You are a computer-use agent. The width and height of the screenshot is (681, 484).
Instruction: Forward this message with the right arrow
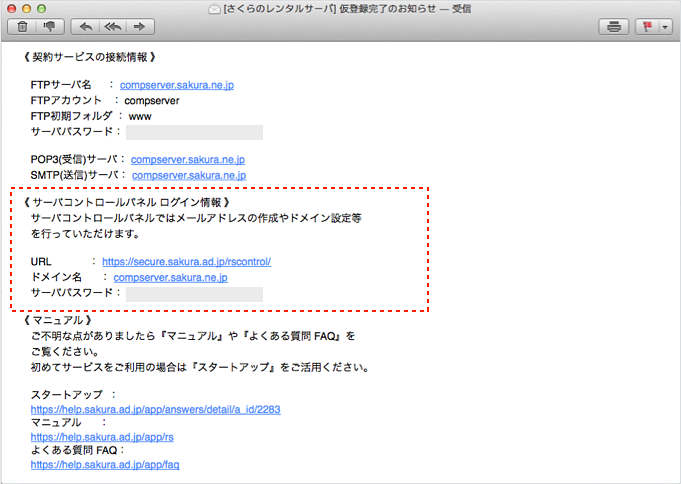pyautogui.click(x=140, y=27)
